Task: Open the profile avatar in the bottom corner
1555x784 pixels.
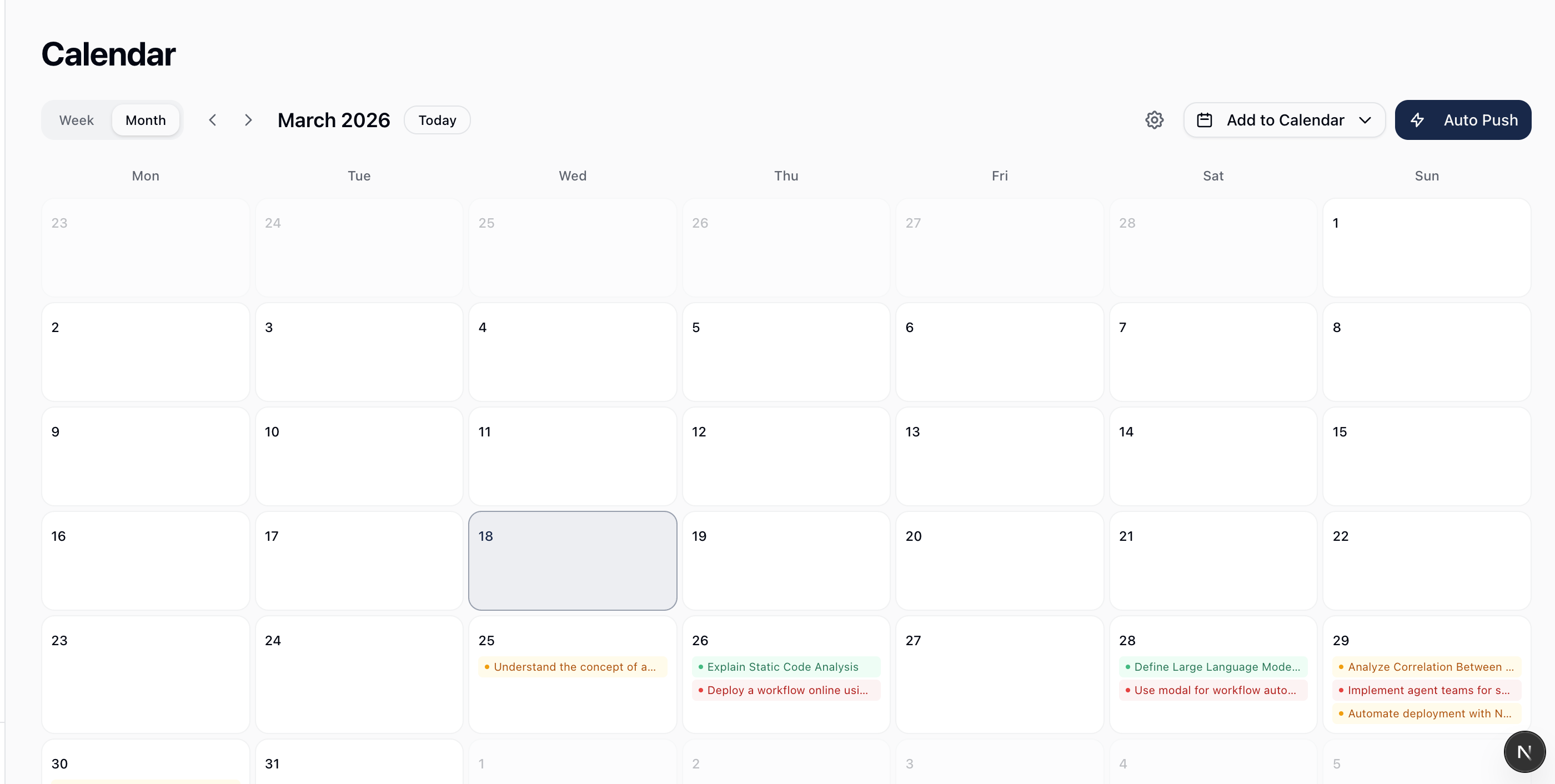Action: tap(1524, 751)
